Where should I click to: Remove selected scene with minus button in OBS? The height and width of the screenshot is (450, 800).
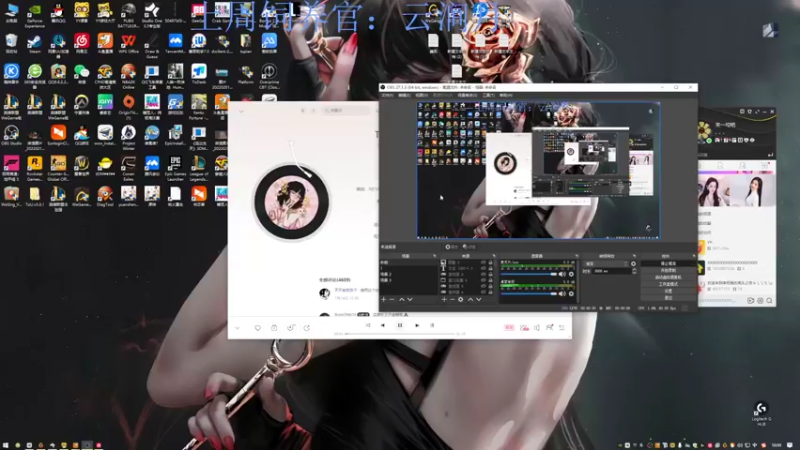392,299
